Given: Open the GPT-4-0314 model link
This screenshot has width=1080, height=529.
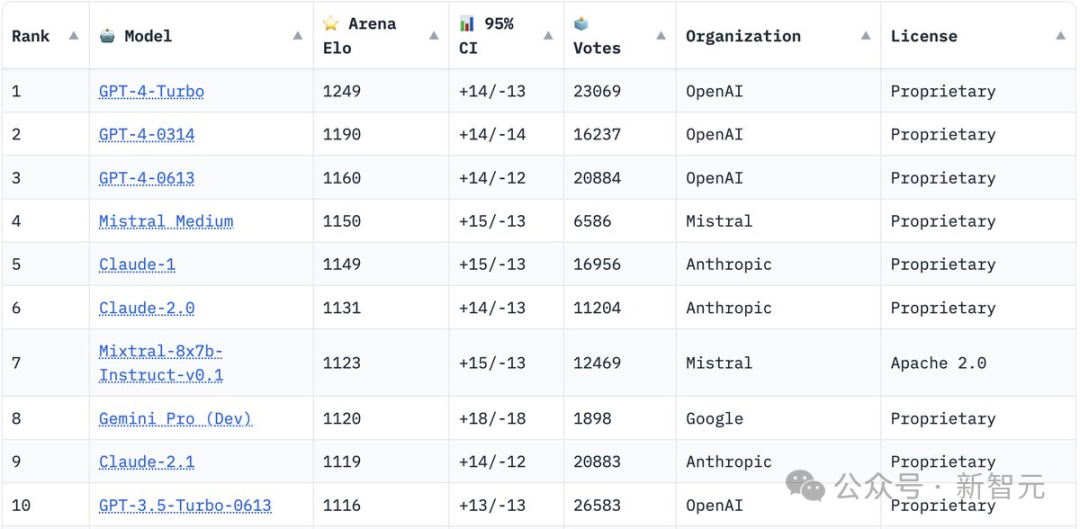Looking at the screenshot, I should click(146, 134).
